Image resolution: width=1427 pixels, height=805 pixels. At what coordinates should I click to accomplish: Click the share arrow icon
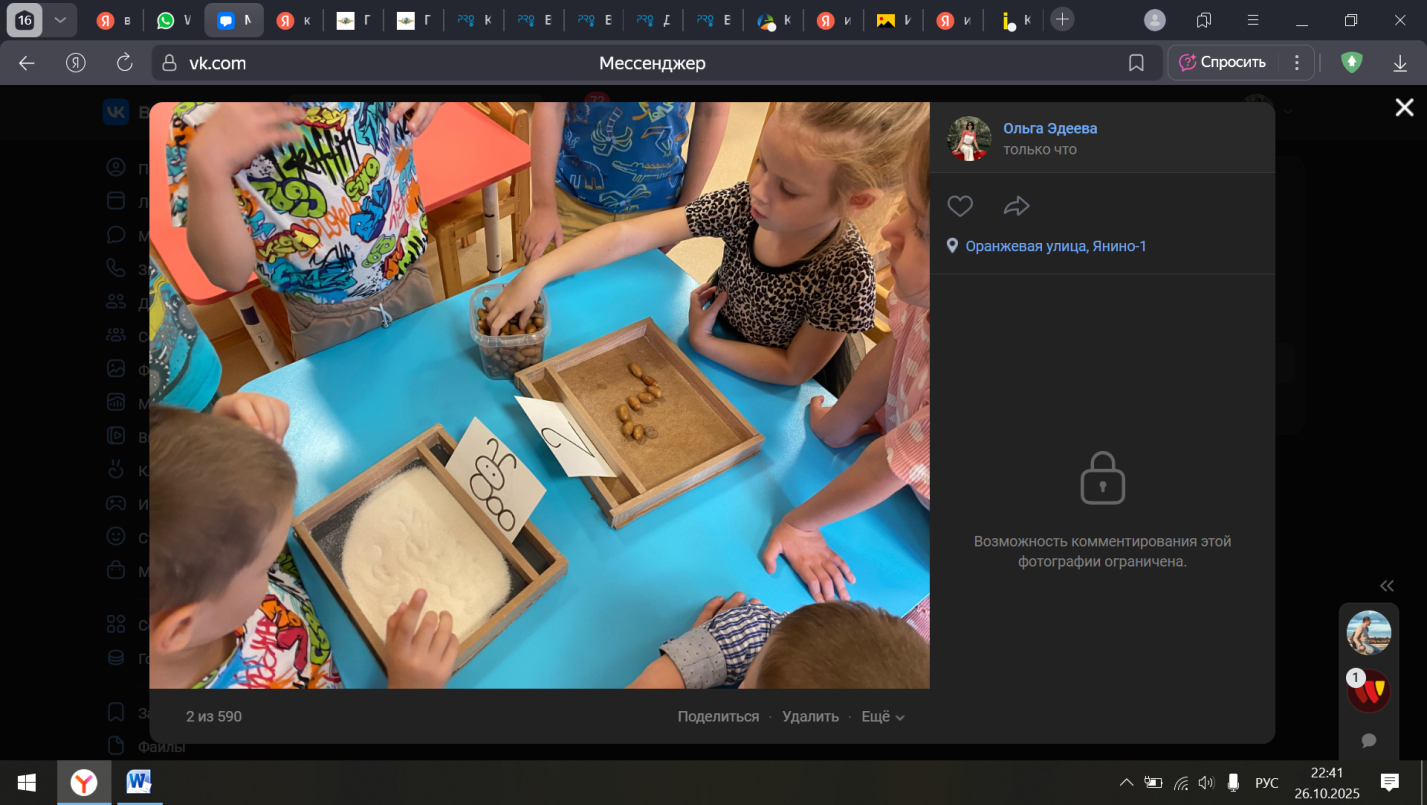click(1016, 206)
